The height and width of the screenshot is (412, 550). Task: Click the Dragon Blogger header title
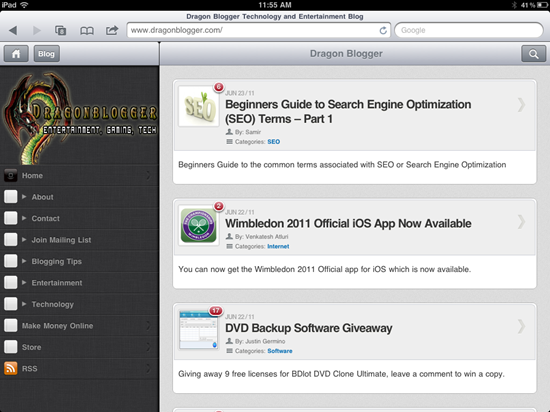coord(346,54)
